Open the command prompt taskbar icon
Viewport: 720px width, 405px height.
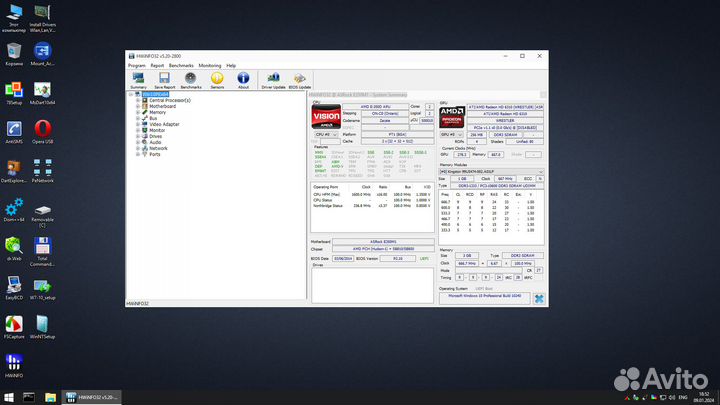[x=29, y=397]
